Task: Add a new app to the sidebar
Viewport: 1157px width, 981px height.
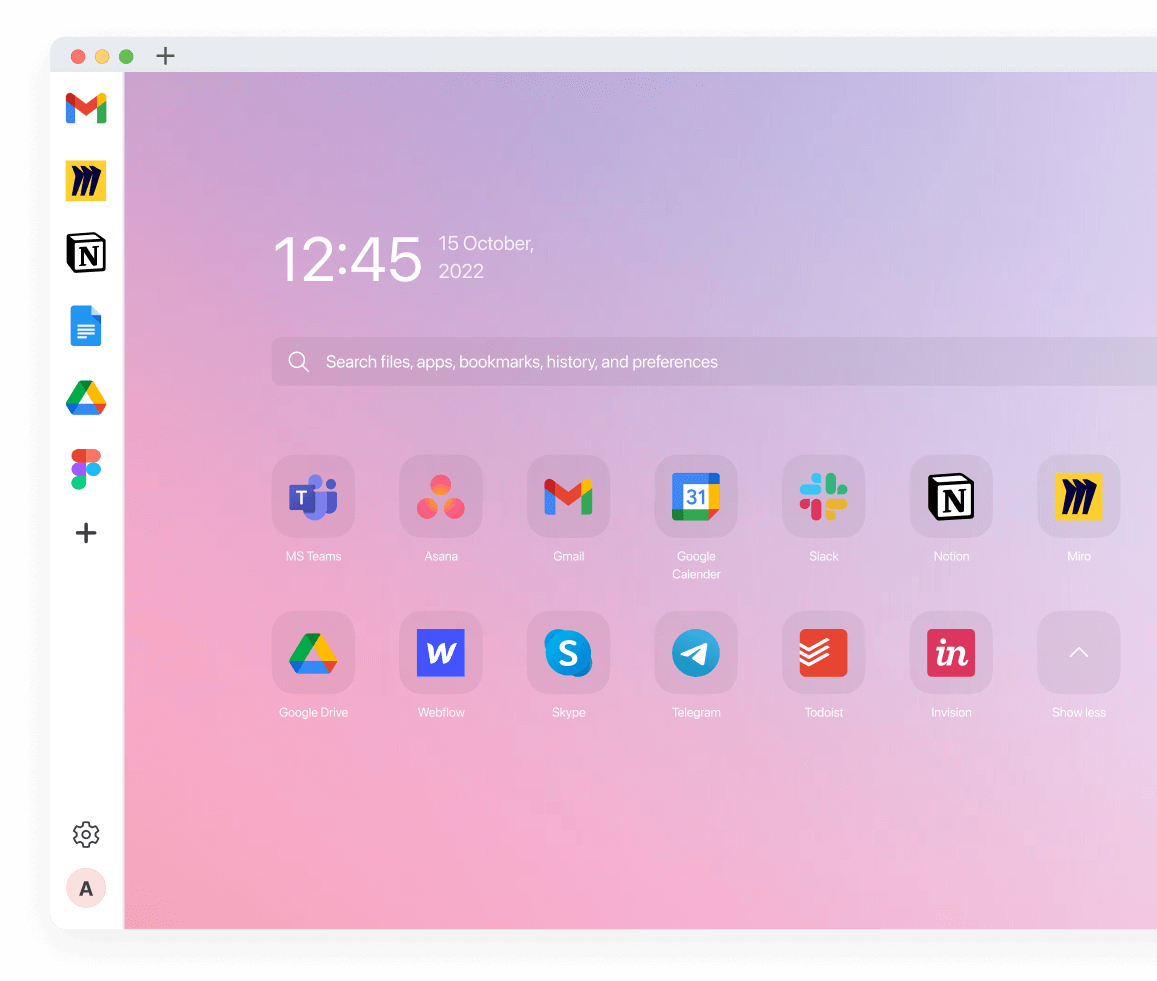Action: [86, 533]
